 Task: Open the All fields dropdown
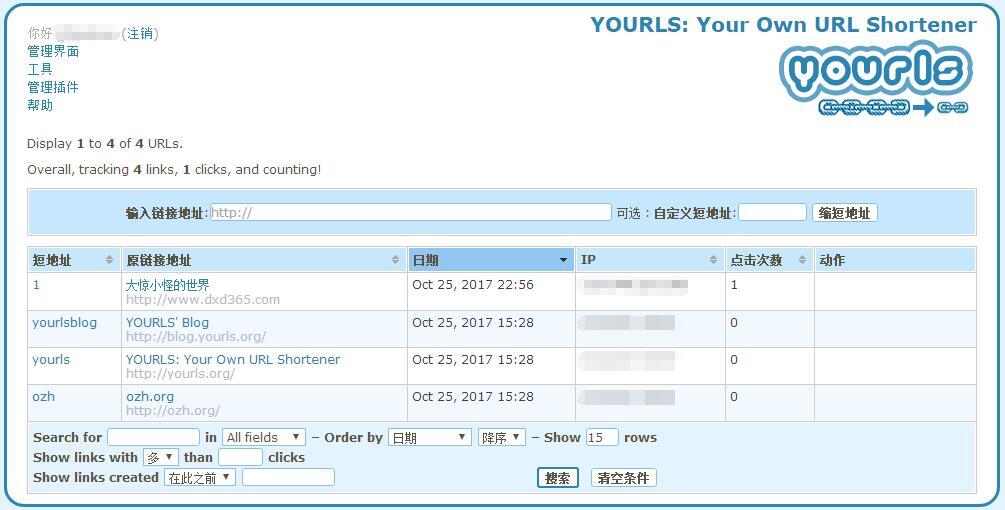coord(264,438)
